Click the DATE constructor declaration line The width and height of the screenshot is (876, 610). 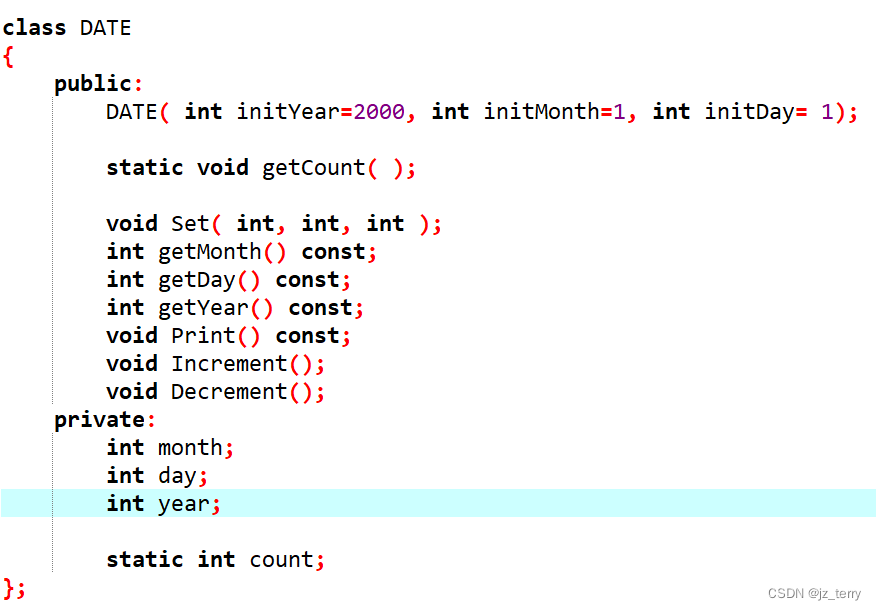[x=482, y=112]
